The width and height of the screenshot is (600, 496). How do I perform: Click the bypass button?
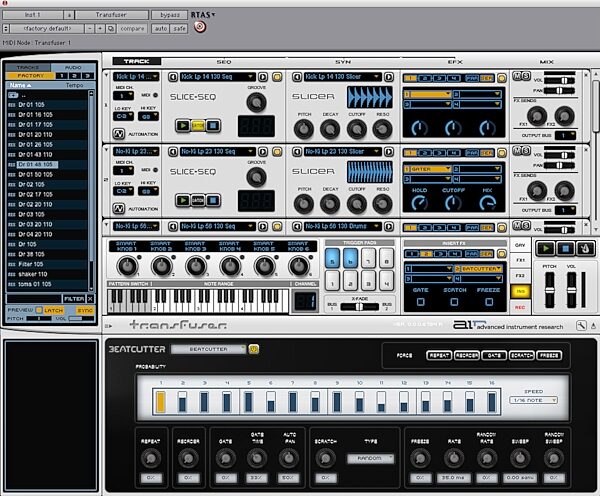point(170,15)
